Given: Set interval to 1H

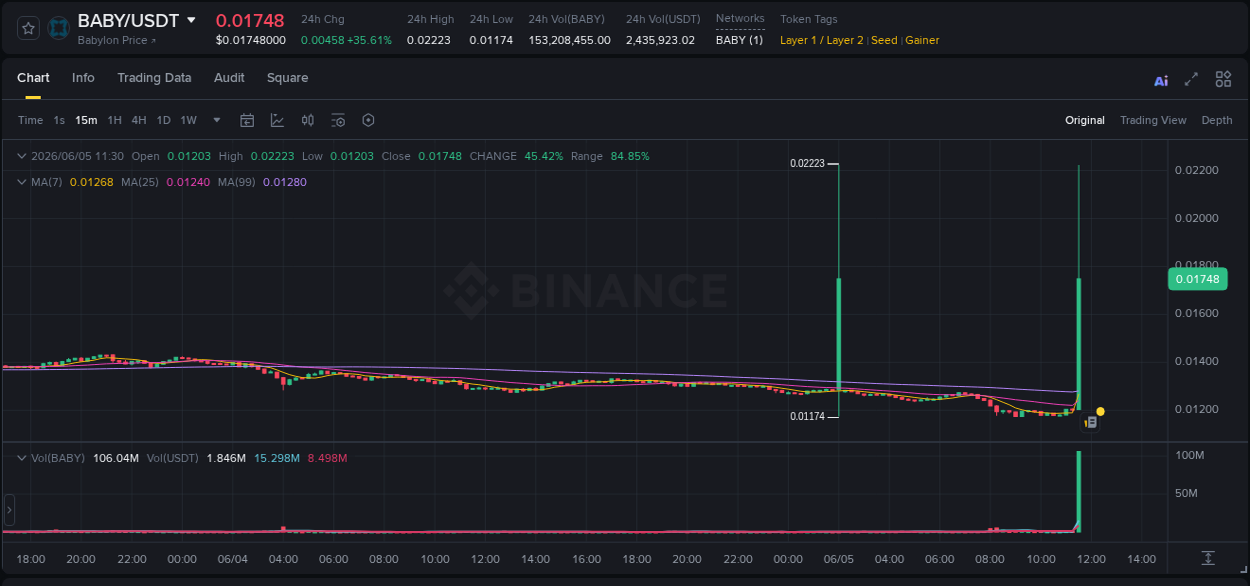Looking at the screenshot, I should coord(114,120).
